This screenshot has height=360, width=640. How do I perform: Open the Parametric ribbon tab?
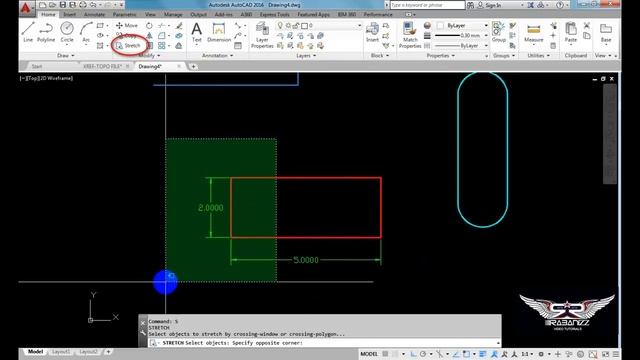point(124,14)
